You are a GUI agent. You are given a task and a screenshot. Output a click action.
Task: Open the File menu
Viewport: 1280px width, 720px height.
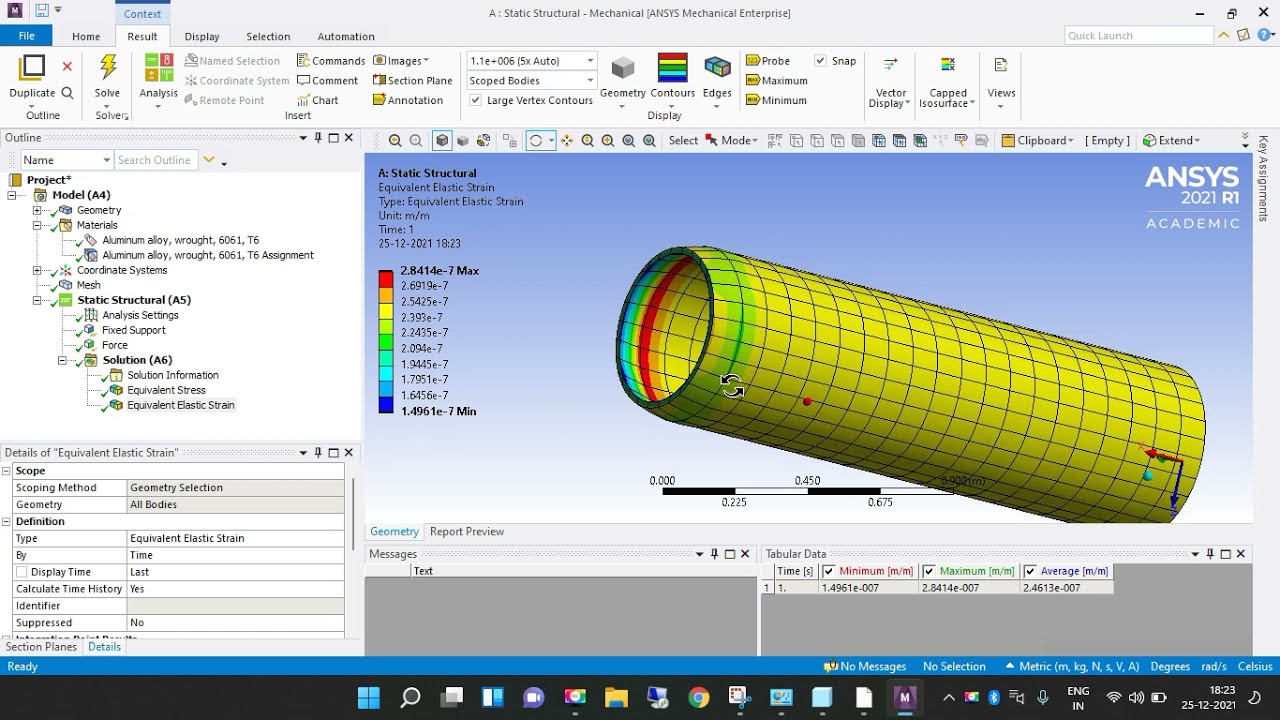point(27,36)
